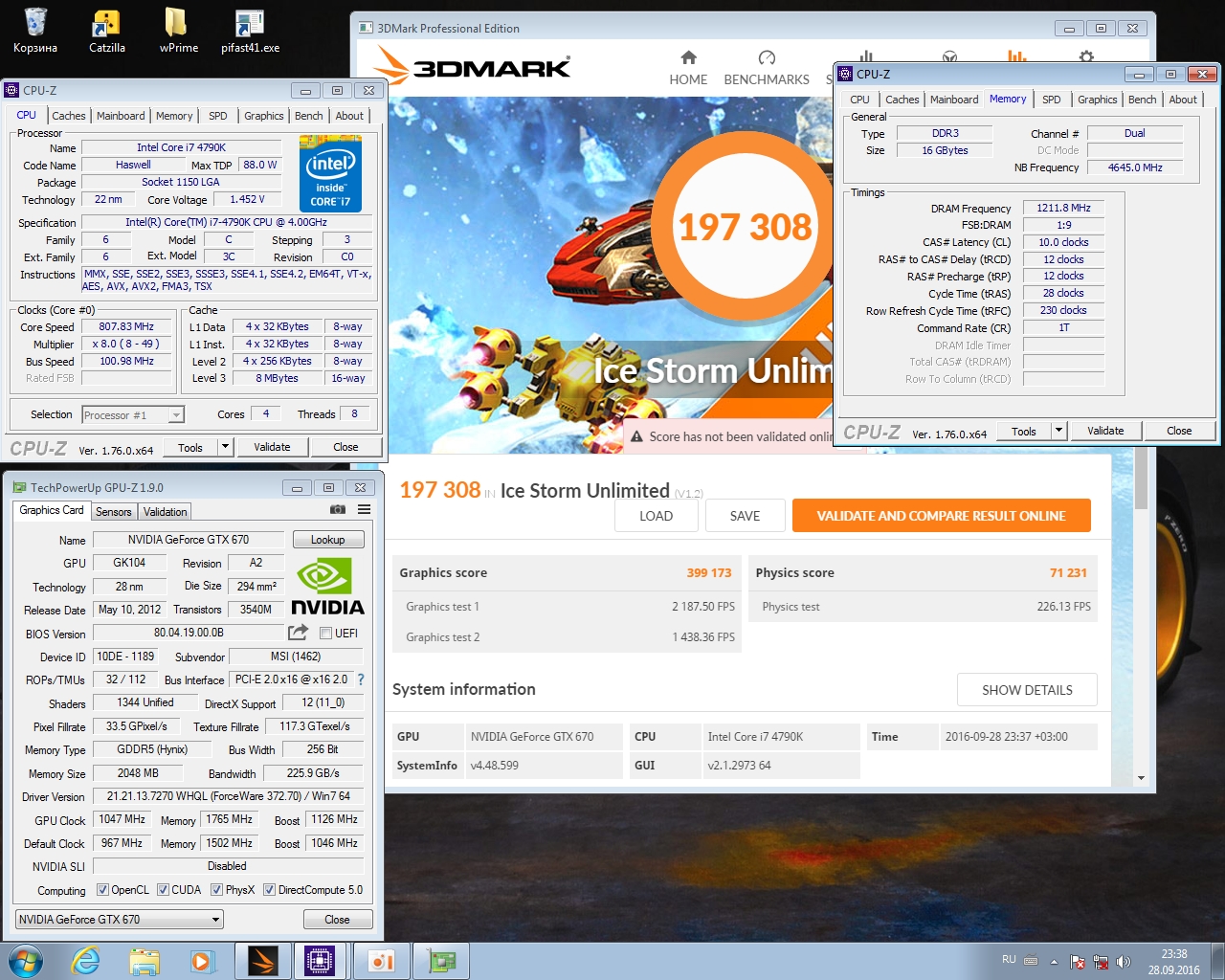The image size is (1225, 980).
Task: Click Driver Version field in GPU-Z
Action: [228, 796]
